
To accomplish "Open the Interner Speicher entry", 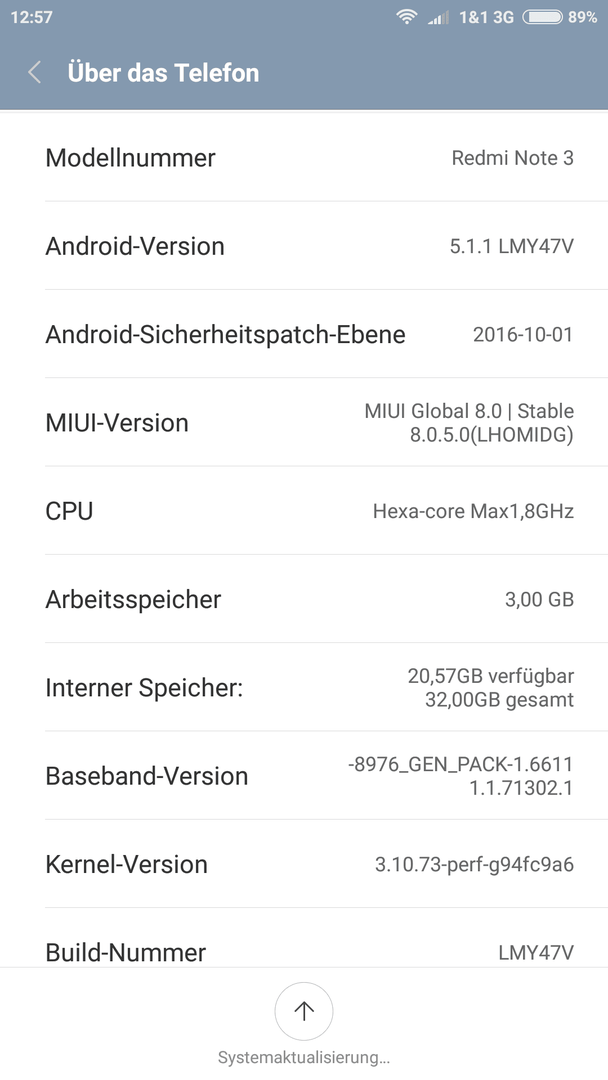I will pos(304,687).
